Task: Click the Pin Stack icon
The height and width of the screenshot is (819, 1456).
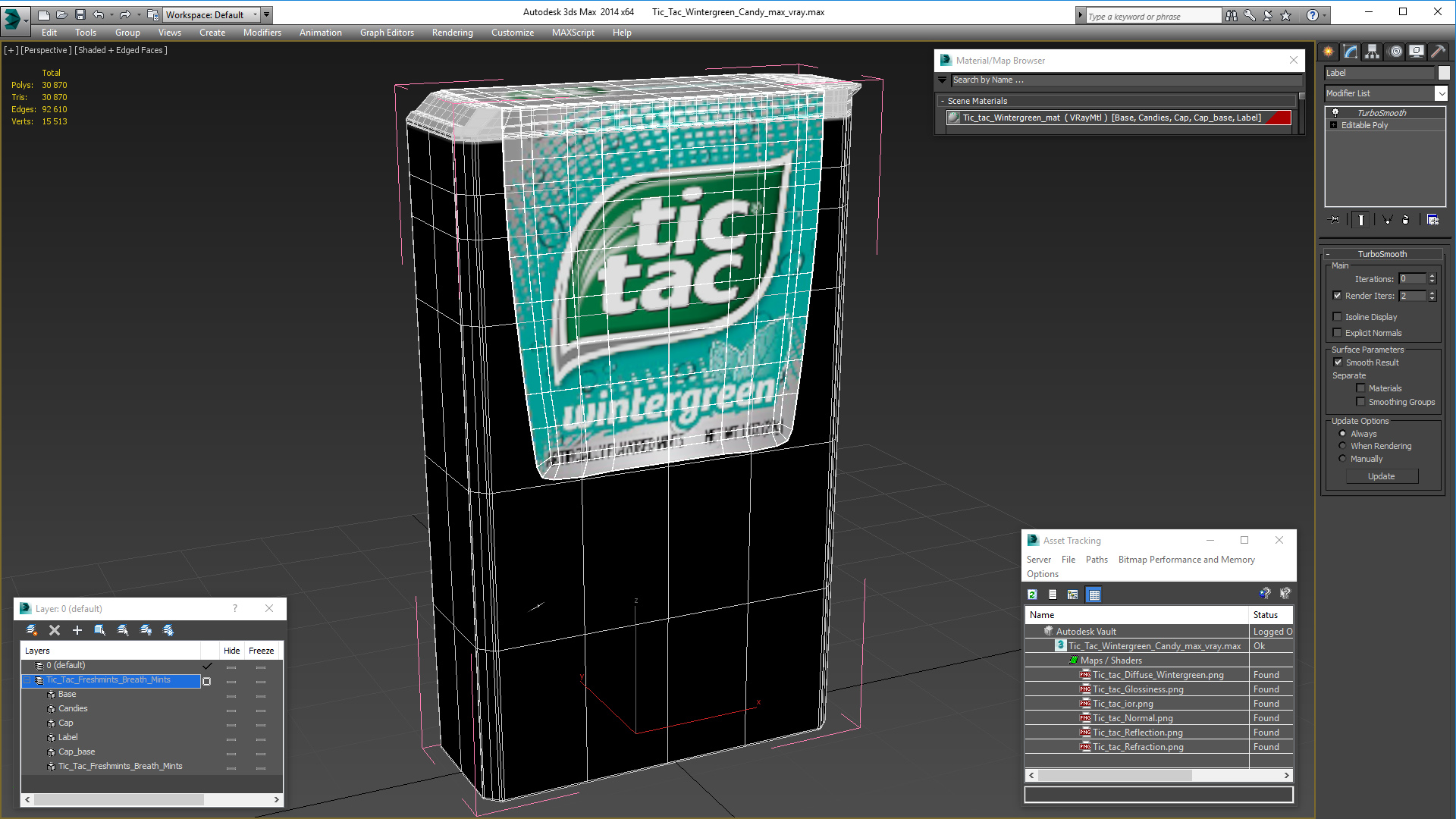Action: tap(1335, 220)
